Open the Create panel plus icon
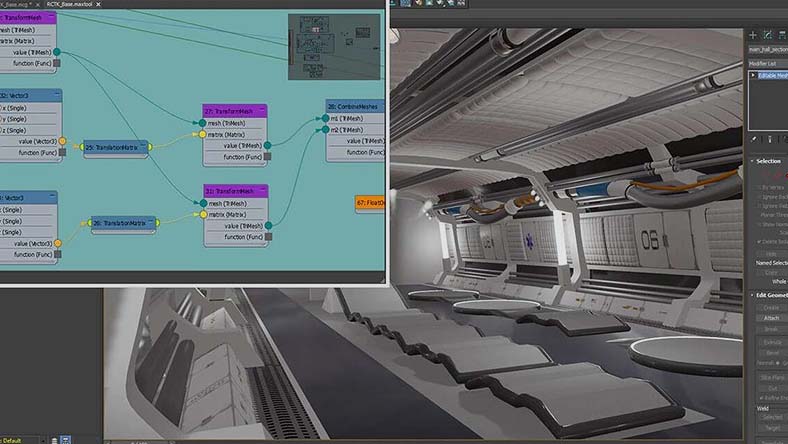 (753, 35)
